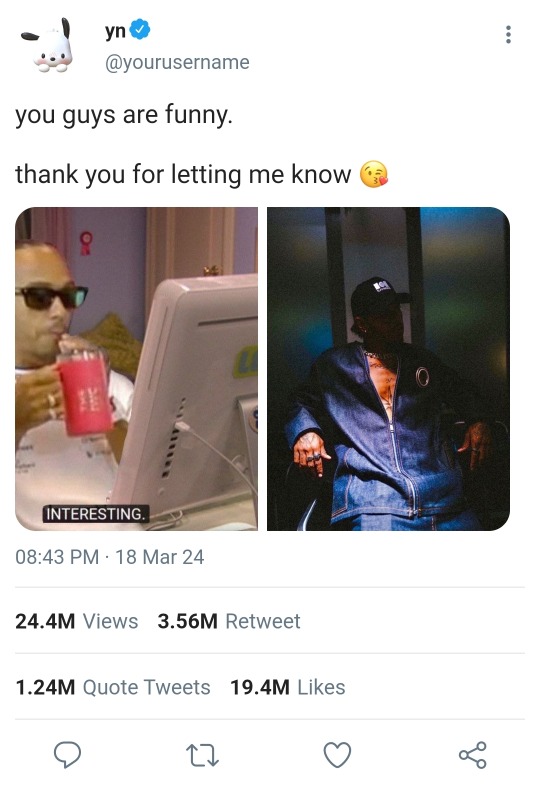
Task: Open the left image captioned INTERESTING
Action: point(136,369)
